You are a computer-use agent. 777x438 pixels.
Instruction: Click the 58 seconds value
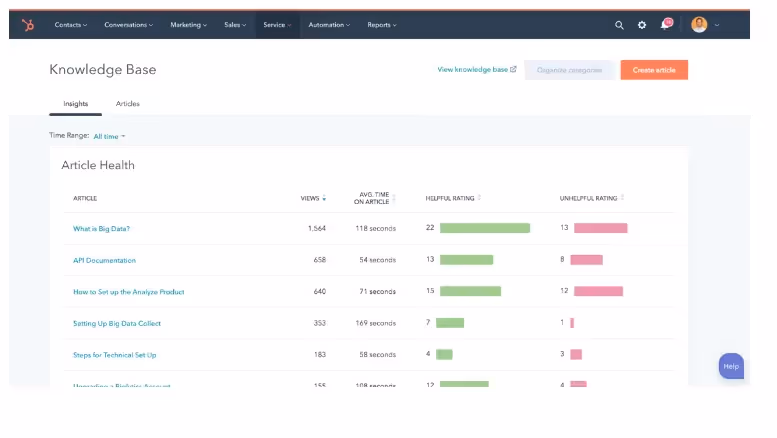point(378,355)
